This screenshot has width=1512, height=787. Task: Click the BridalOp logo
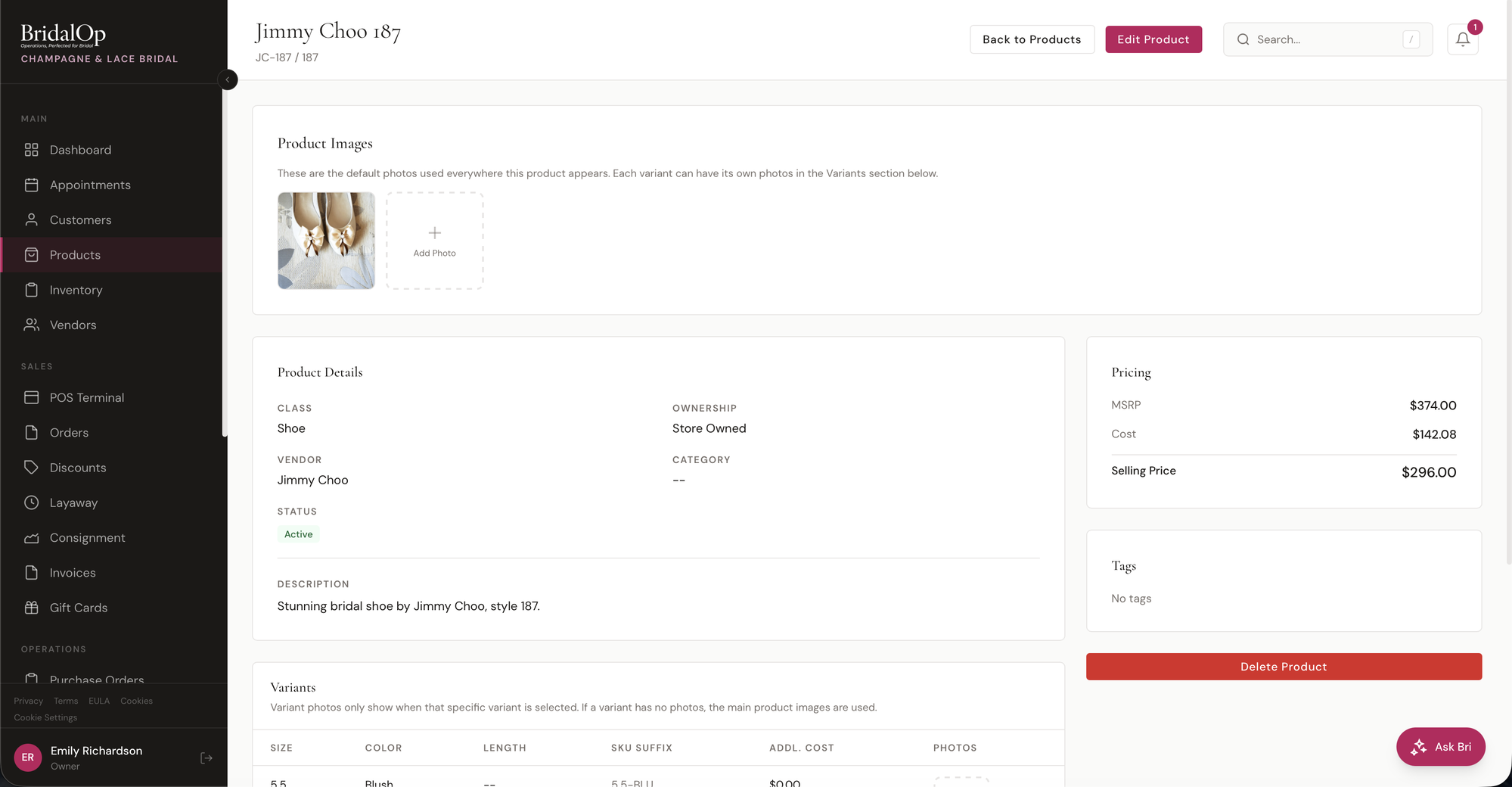click(63, 35)
